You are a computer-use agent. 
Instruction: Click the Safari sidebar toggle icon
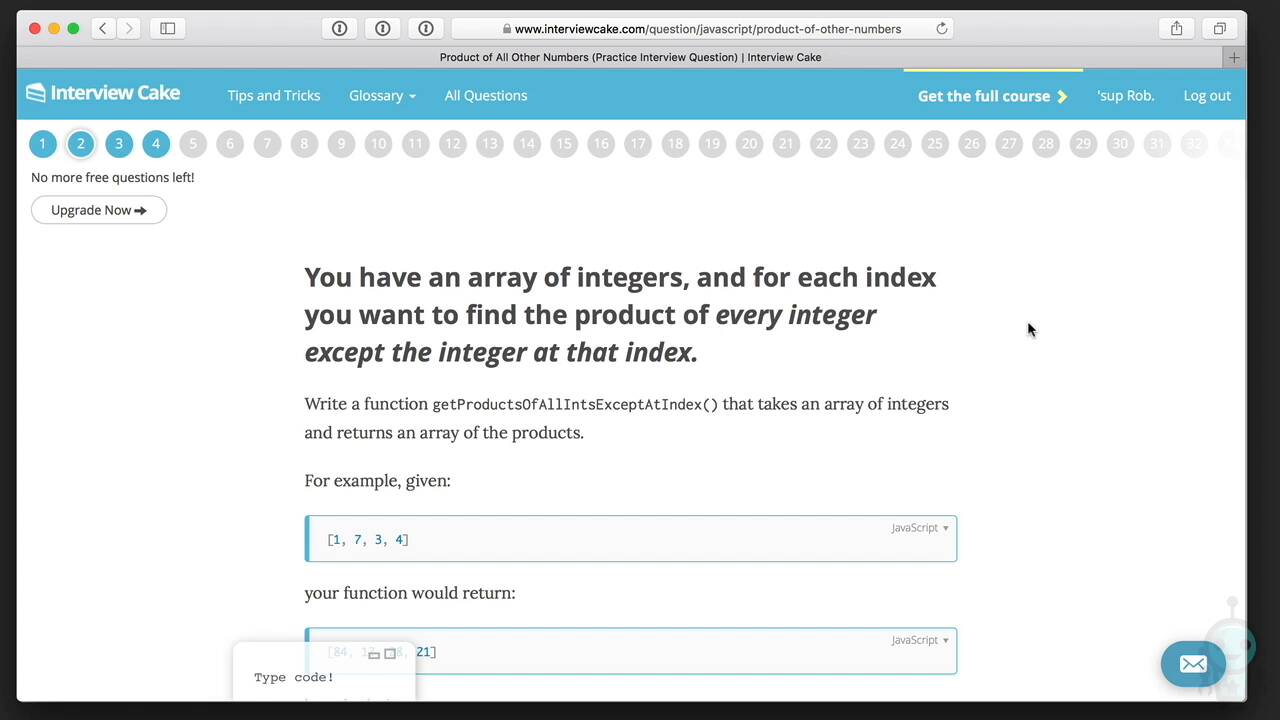[x=168, y=29]
